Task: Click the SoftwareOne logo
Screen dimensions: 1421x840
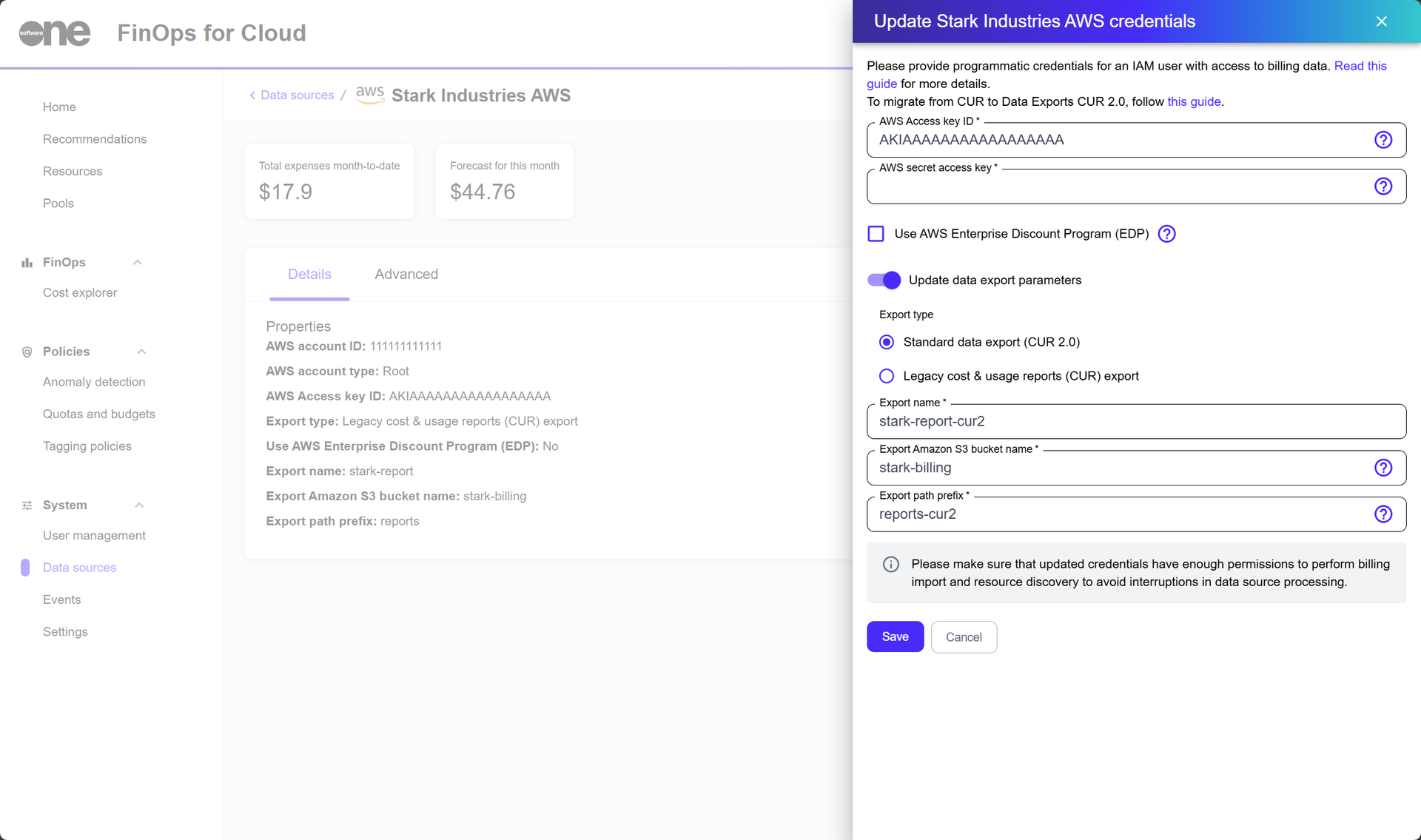Action: click(55, 33)
